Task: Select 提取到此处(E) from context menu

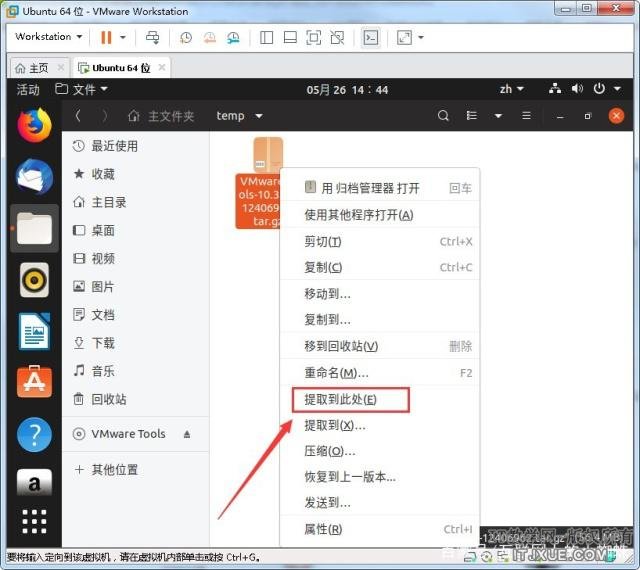Action: pyautogui.click(x=341, y=400)
